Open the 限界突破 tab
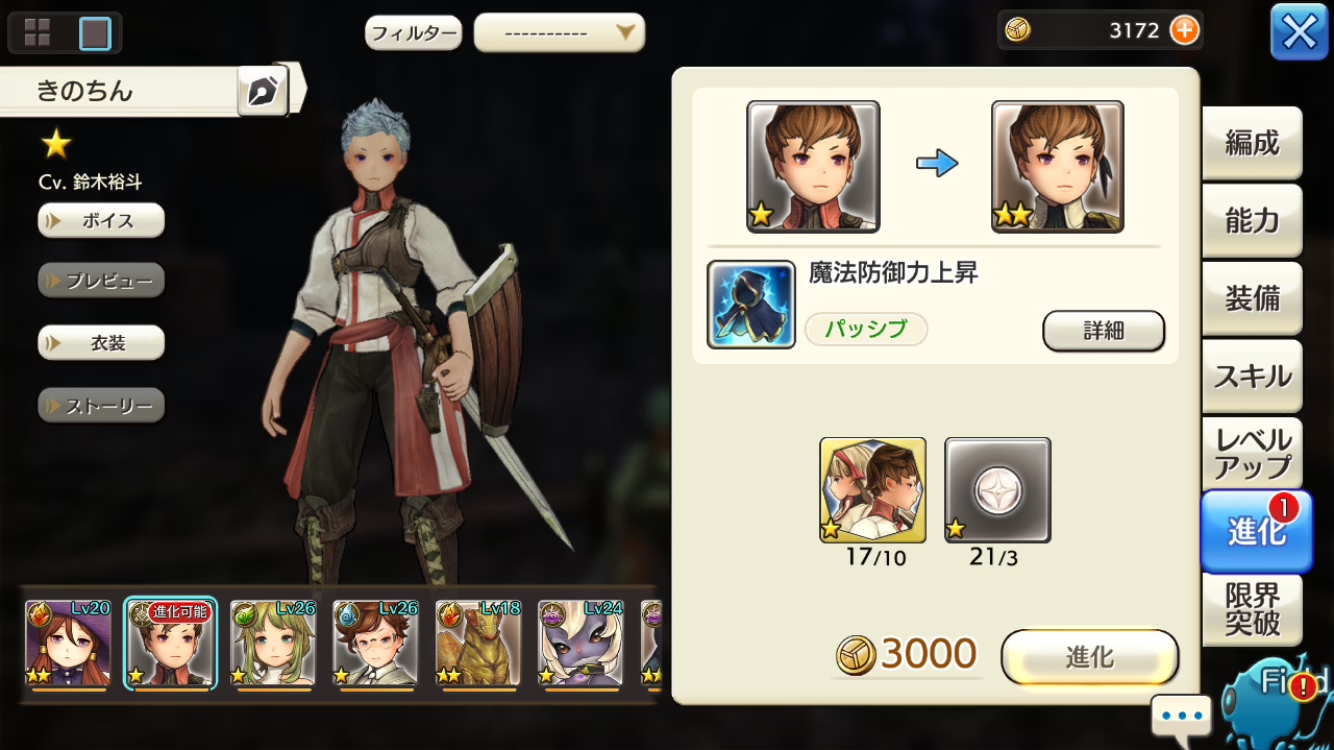The height and width of the screenshot is (750, 1334). coord(1252,609)
